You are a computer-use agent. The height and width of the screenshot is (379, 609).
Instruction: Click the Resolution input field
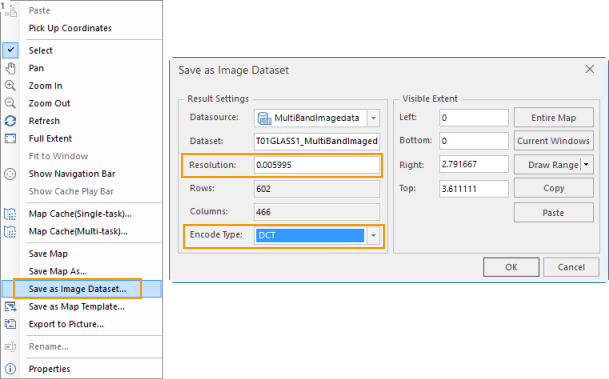pos(317,165)
